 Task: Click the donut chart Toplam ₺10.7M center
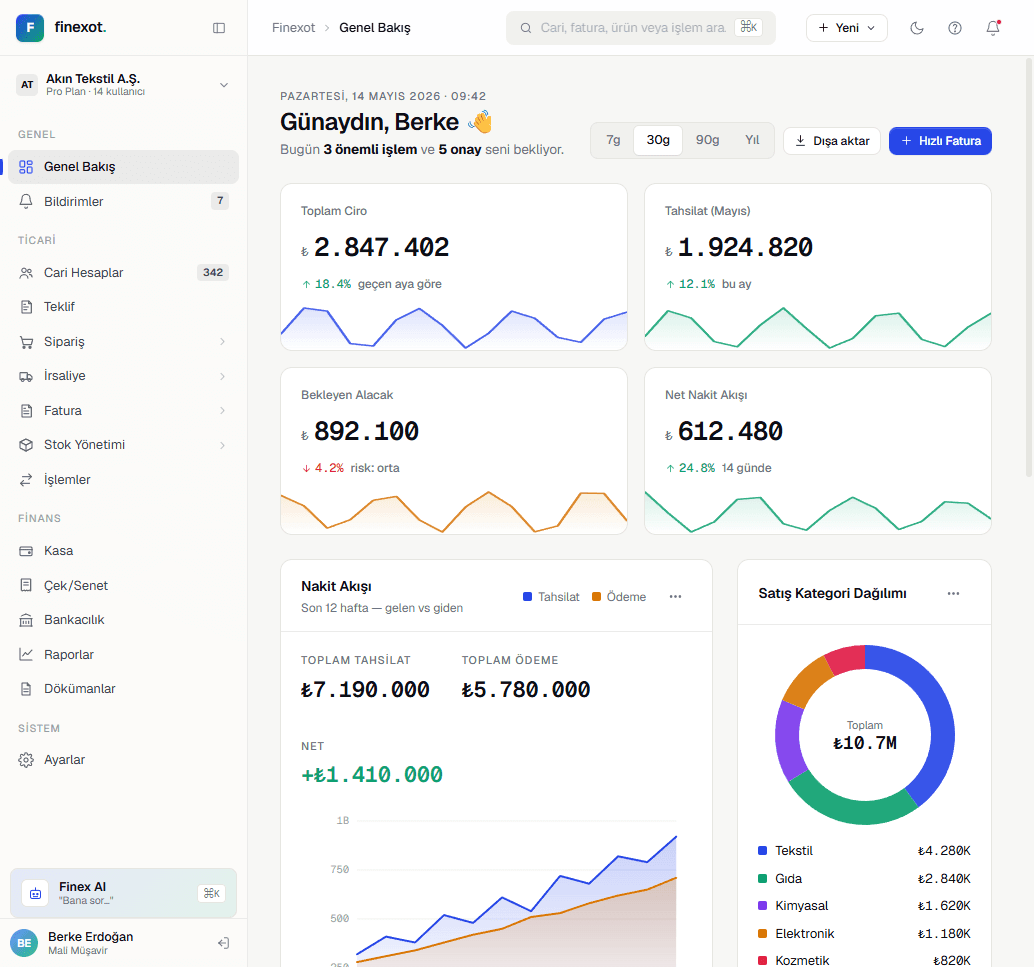(x=865, y=735)
